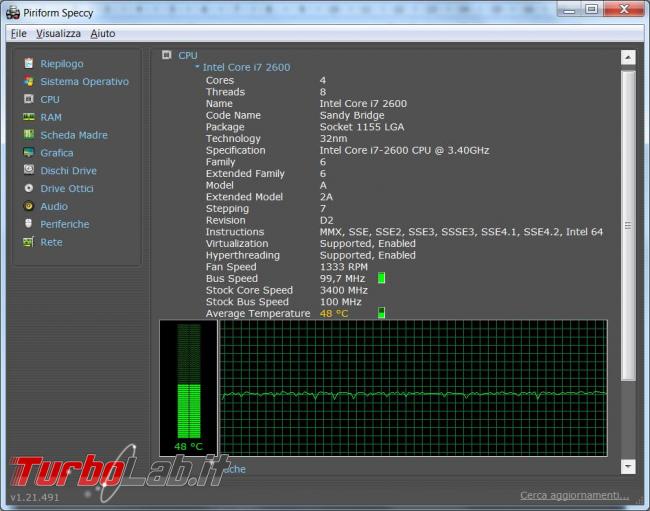Screen dimensions: 650x511
Task: Open the Riepilogo summary icon
Action: pyautogui.click(x=29, y=63)
